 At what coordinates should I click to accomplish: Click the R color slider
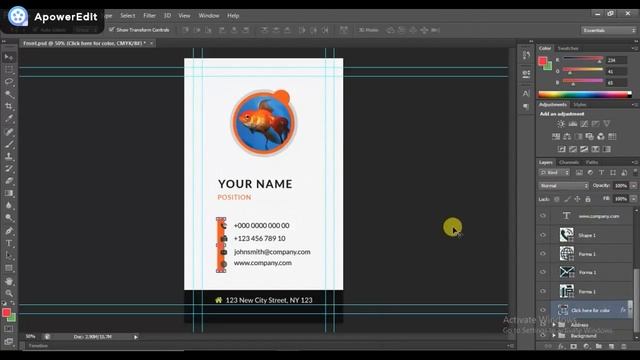pyautogui.click(x=583, y=59)
